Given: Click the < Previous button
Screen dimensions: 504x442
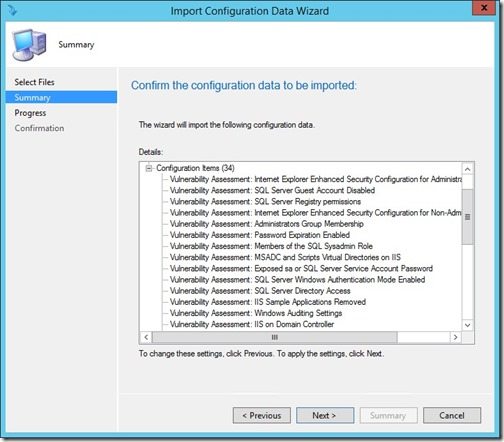Looking at the screenshot, I should pos(262,415).
